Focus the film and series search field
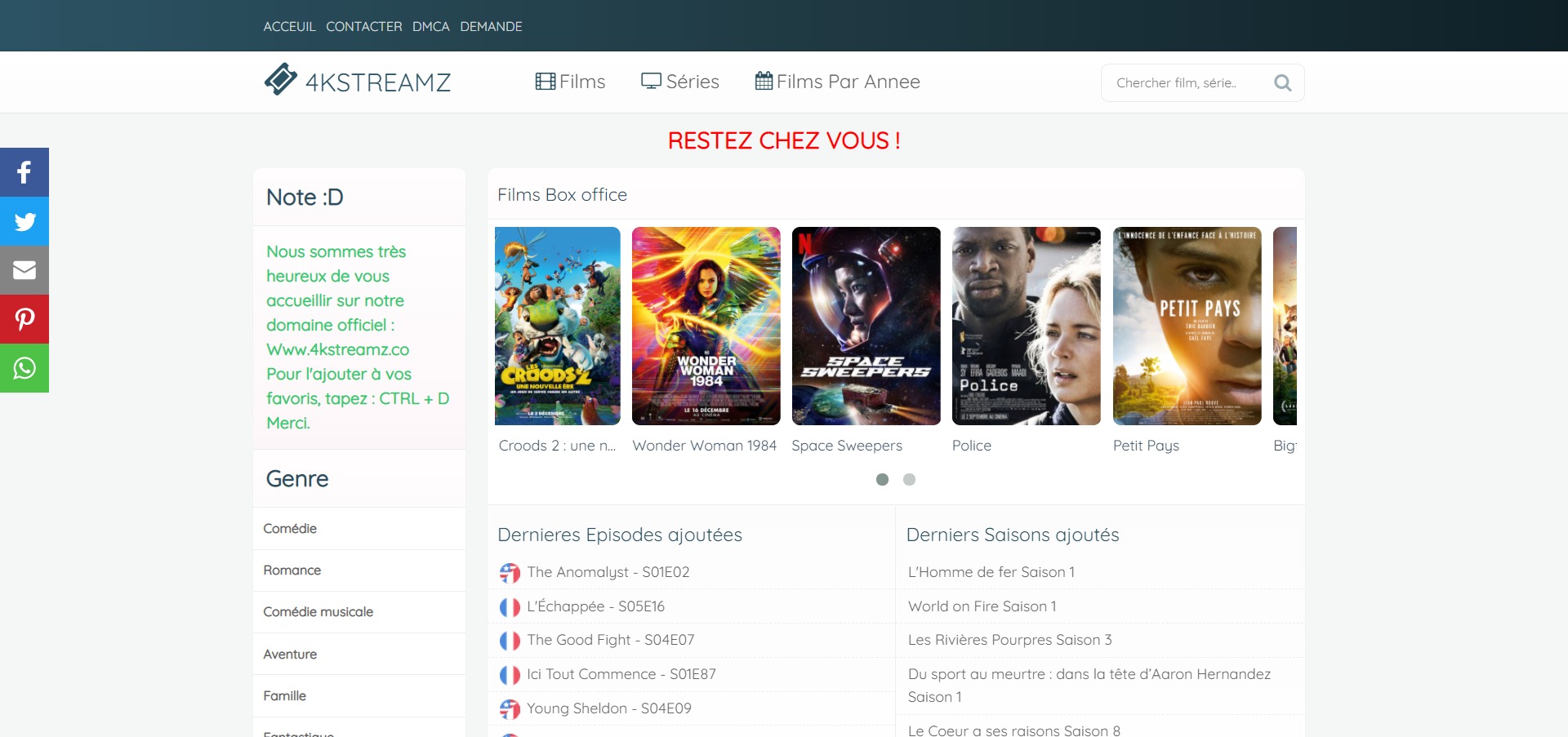 click(x=1184, y=82)
